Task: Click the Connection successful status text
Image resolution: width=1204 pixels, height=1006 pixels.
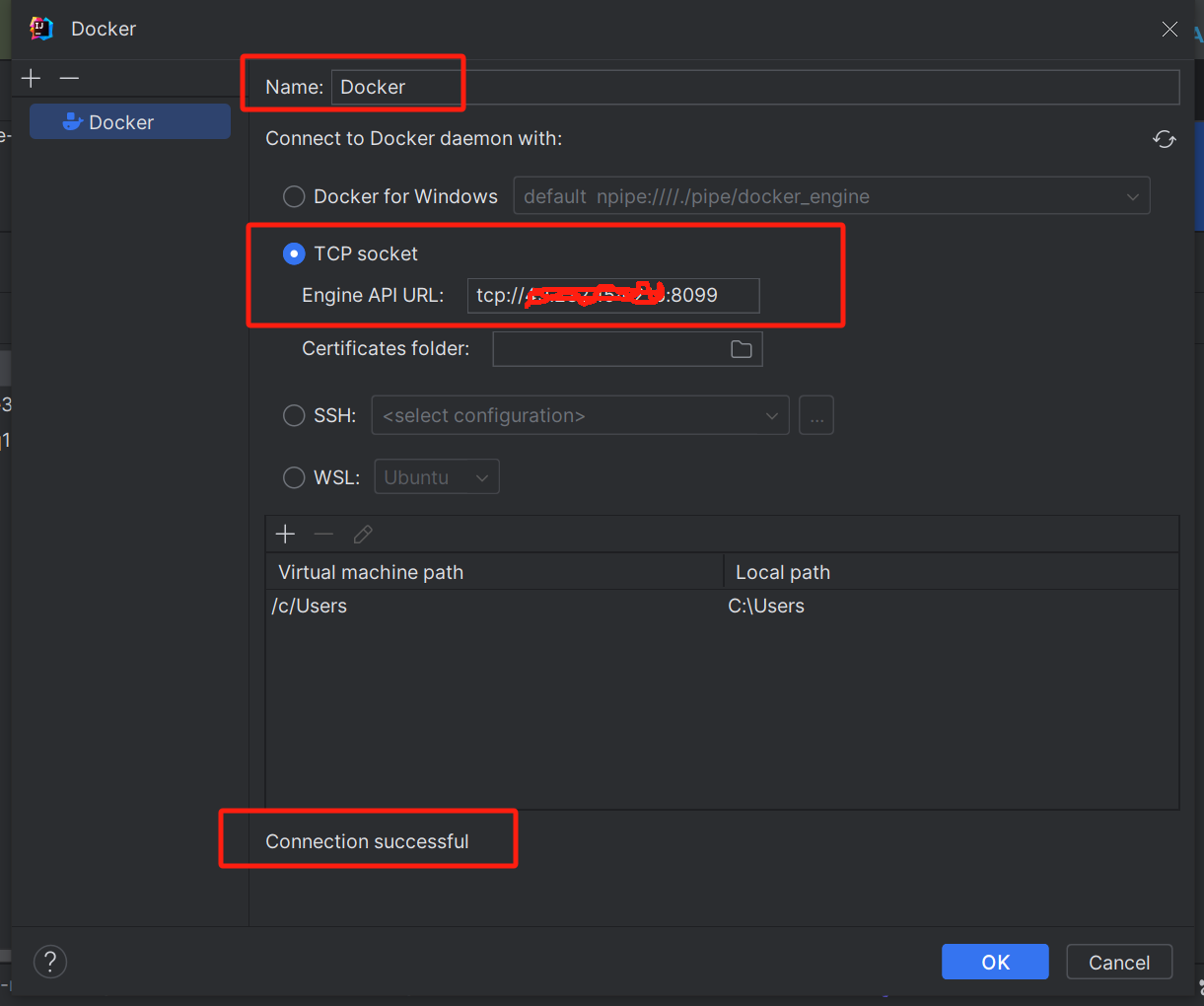Action: [367, 841]
